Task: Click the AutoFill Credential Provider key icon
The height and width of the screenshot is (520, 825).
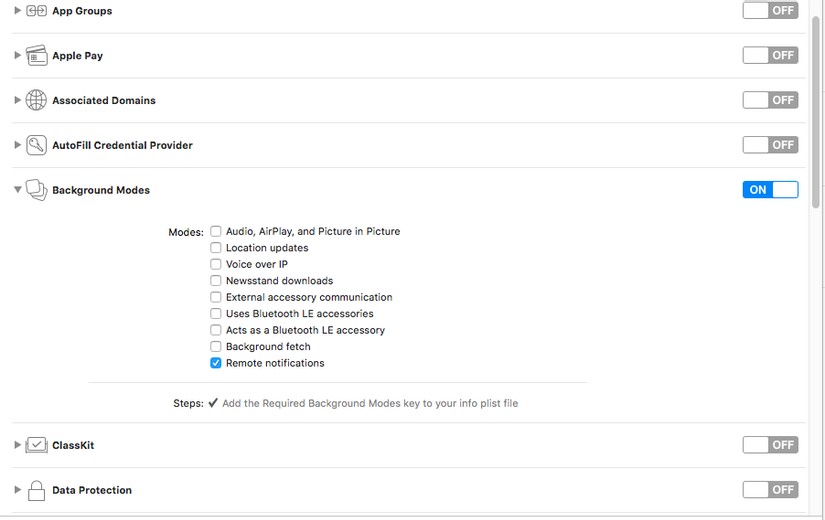Action: click(36, 145)
